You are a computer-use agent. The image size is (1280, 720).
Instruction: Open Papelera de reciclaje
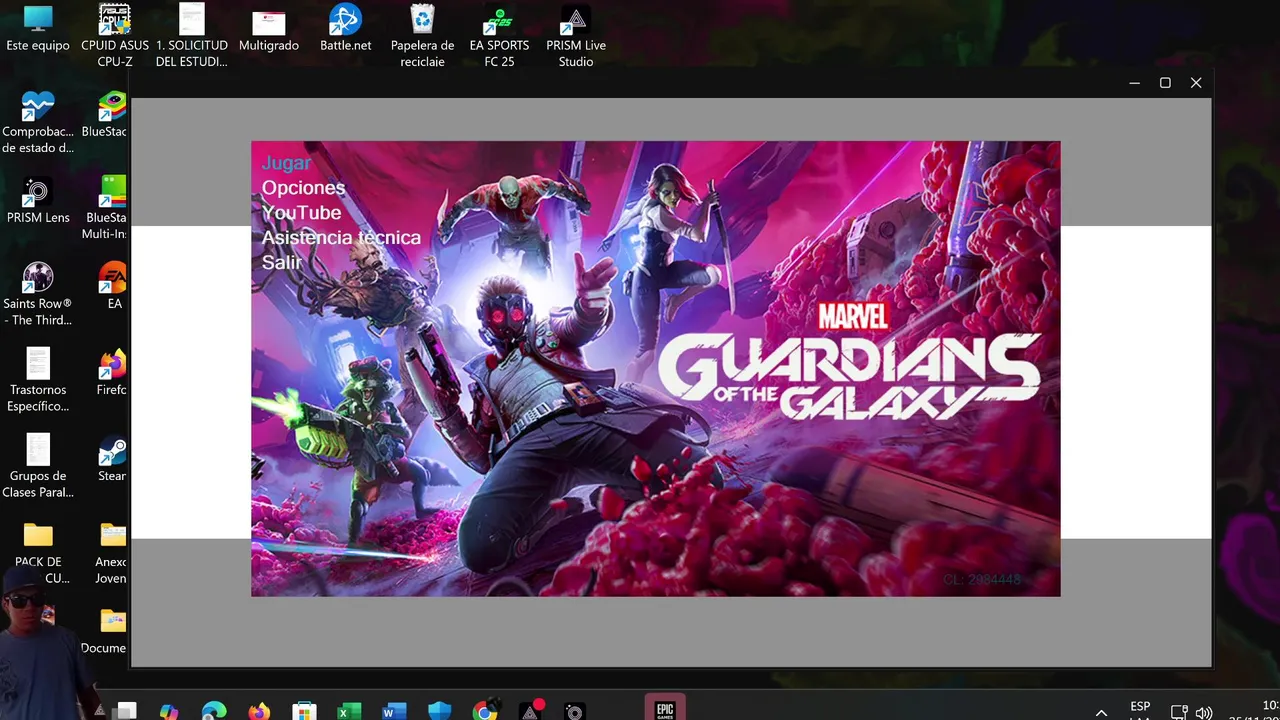point(422,35)
